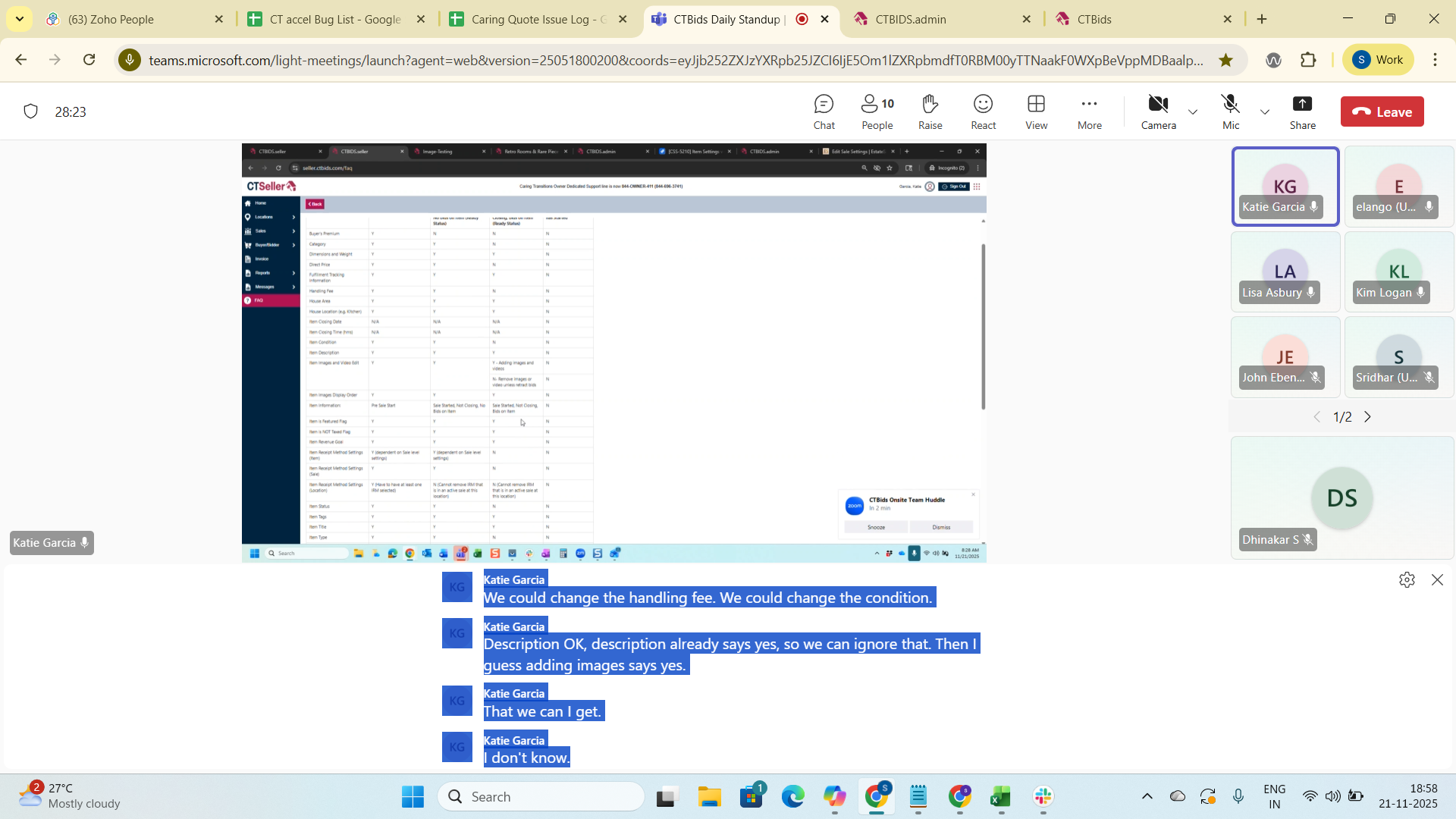This screenshot has height=819, width=1456.
Task: Open live captions settings gear
Action: click(x=1407, y=580)
